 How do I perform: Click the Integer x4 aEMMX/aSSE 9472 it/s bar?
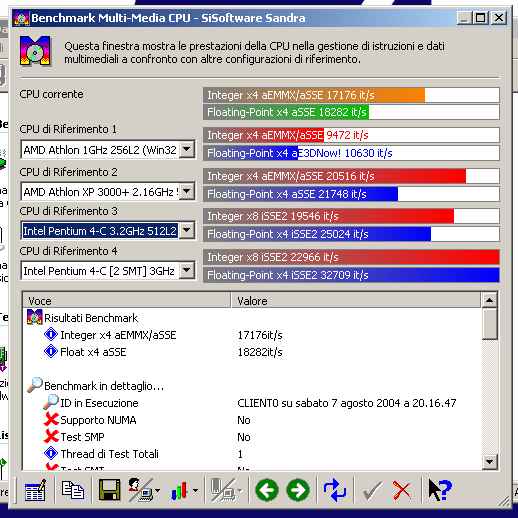click(x=351, y=135)
